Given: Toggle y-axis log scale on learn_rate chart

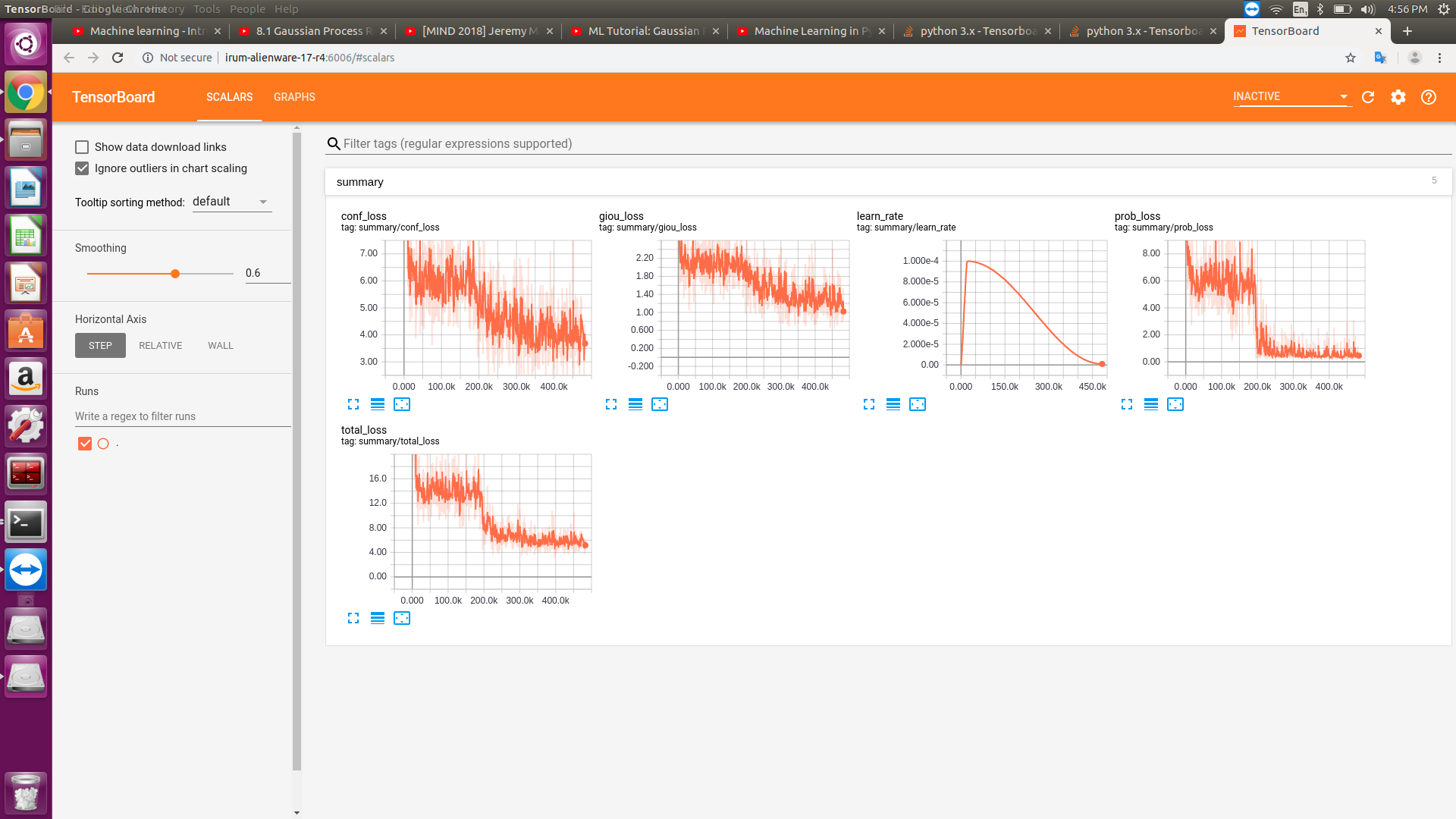Looking at the screenshot, I should [x=893, y=404].
